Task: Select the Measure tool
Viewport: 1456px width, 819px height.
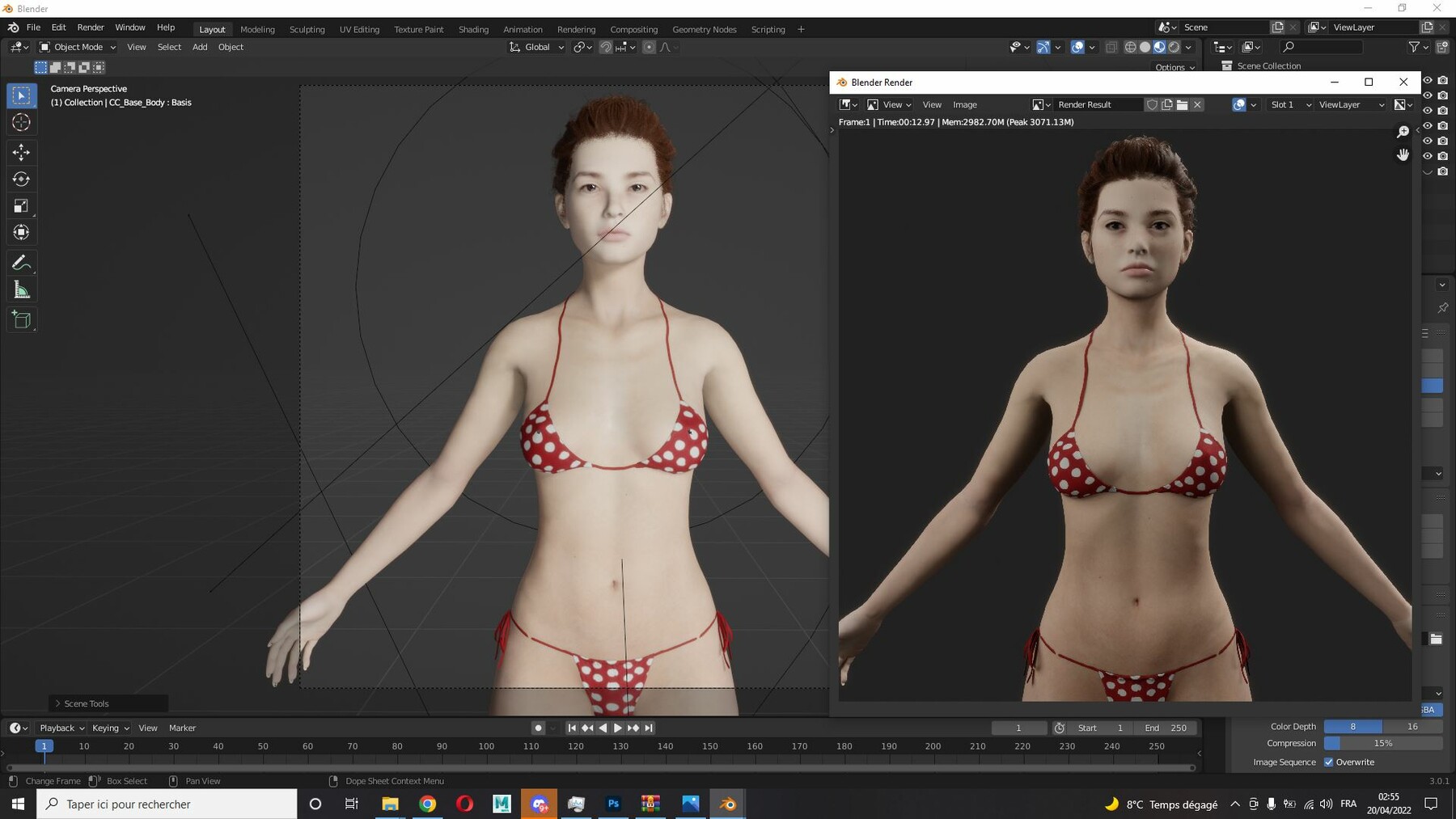Action: pos(22,290)
